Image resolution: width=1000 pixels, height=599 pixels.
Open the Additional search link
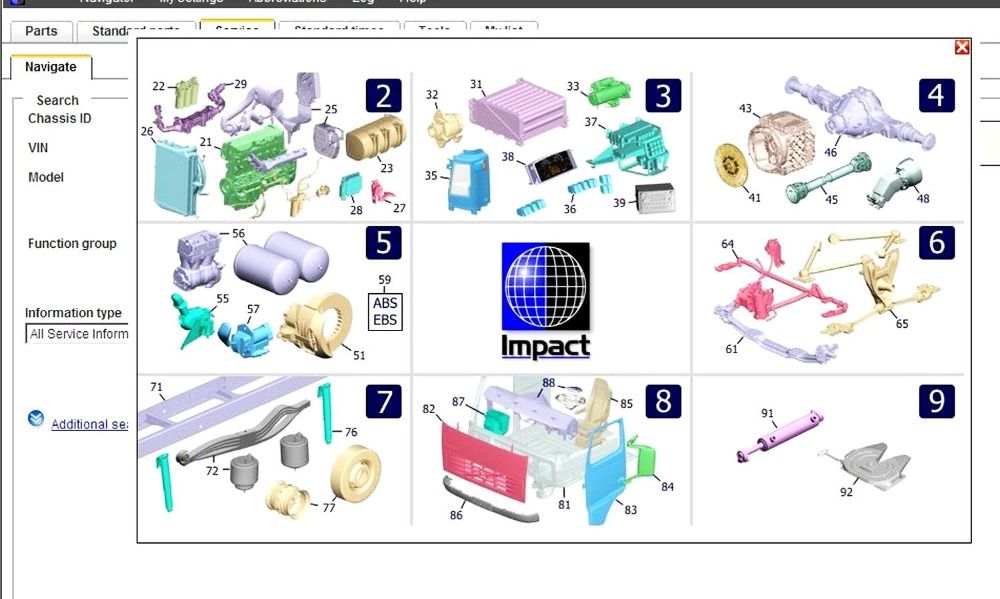tap(89, 424)
